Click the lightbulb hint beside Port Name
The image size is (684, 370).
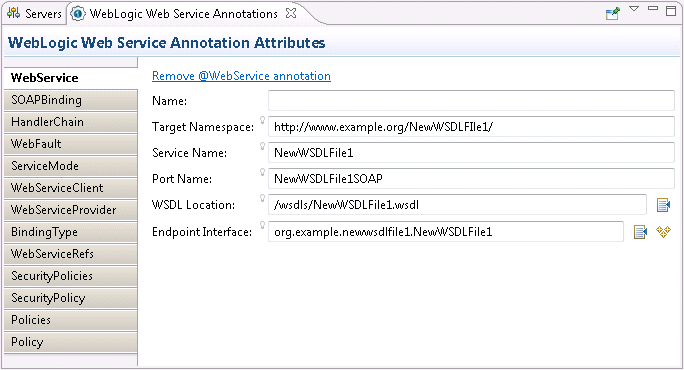263,172
